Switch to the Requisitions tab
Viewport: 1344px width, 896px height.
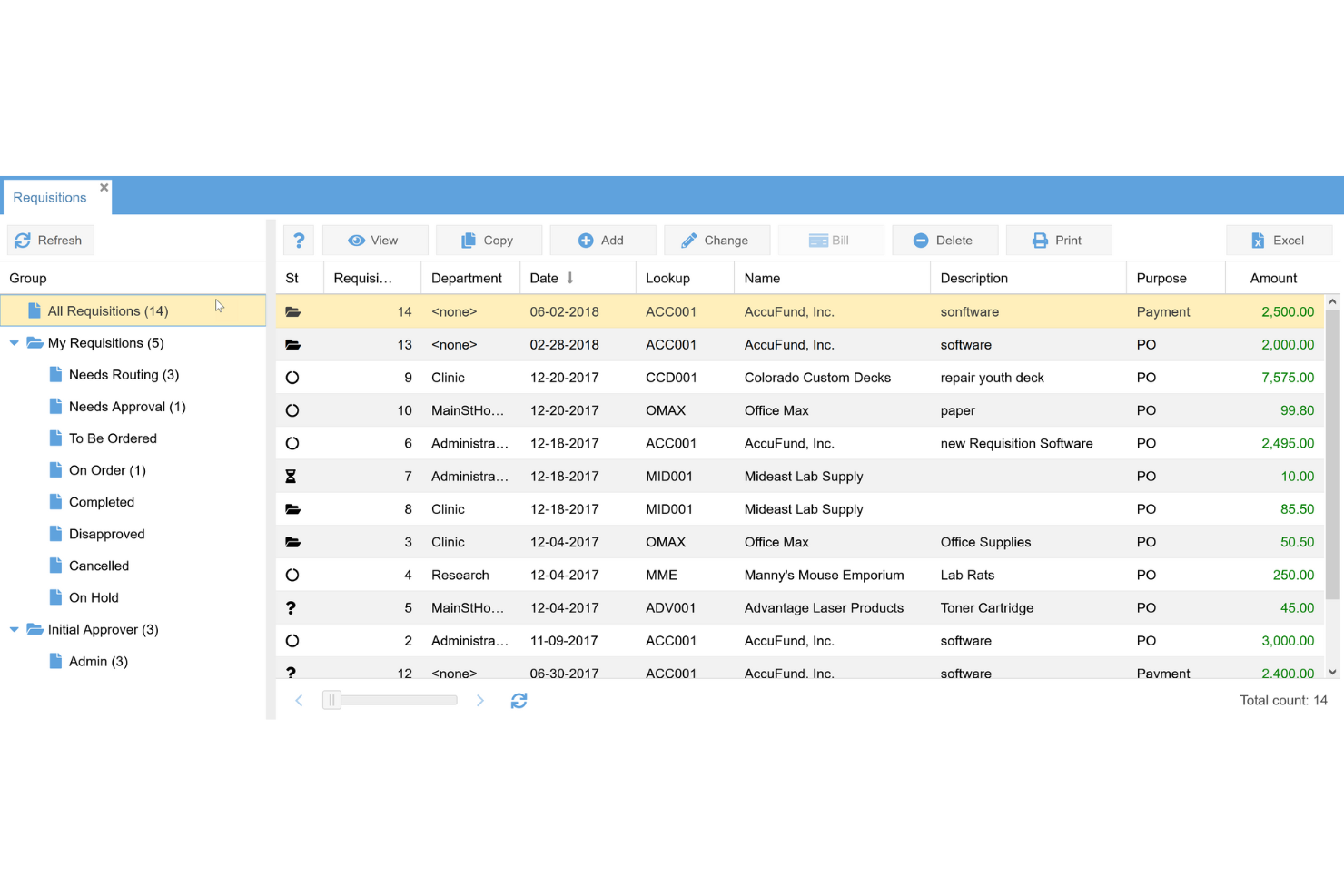tap(49, 197)
